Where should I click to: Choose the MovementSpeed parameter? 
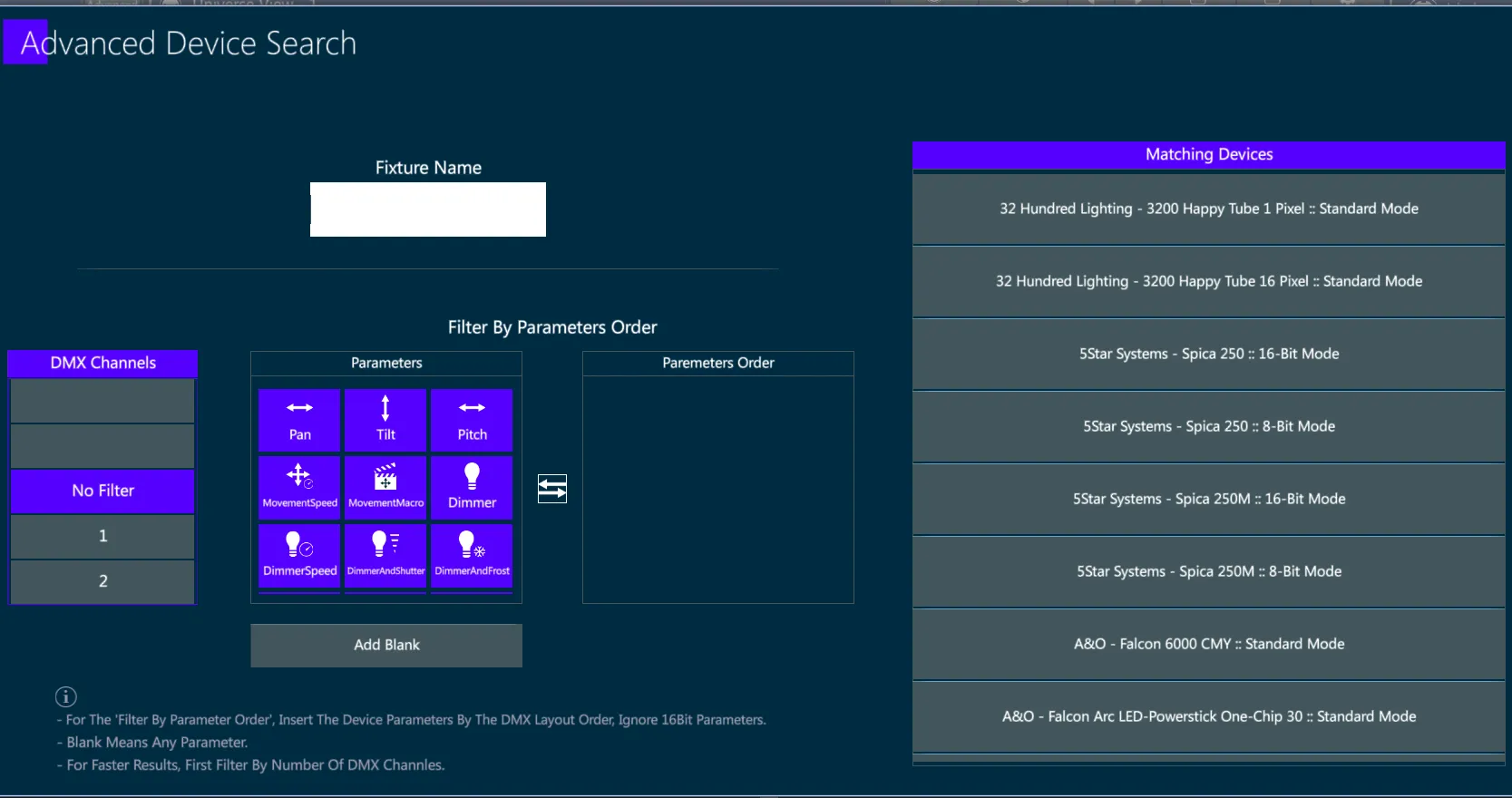tap(299, 488)
